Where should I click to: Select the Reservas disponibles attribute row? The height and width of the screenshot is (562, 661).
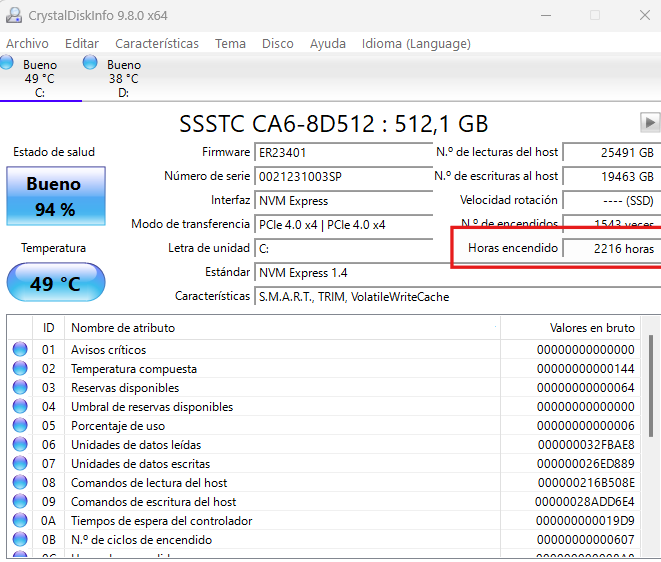click(324, 387)
